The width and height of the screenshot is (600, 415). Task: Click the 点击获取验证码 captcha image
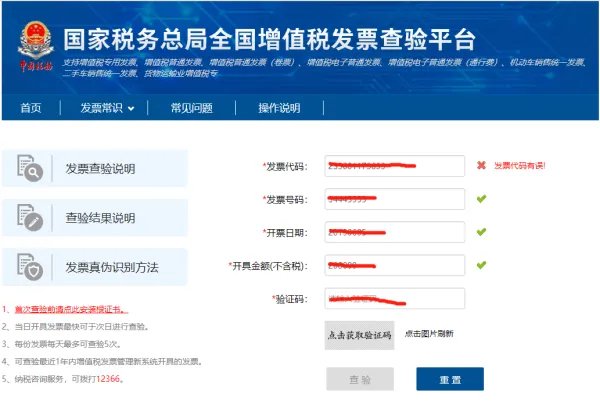359,335
